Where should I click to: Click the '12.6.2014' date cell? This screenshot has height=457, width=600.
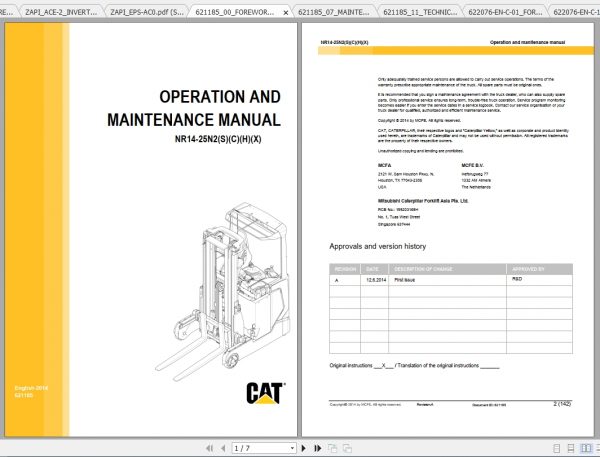tap(376, 280)
